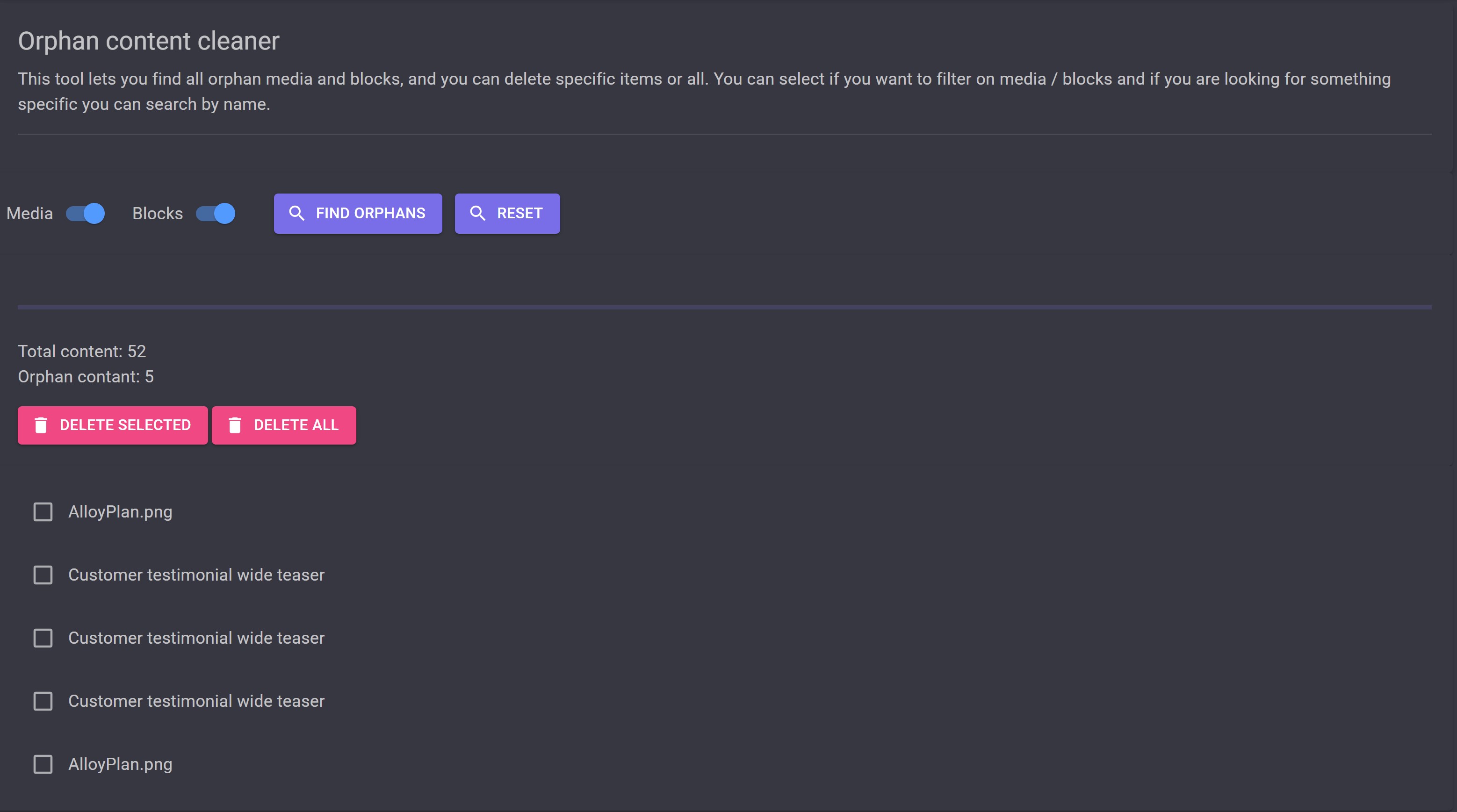Image resolution: width=1457 pixels, height=812 pixels.
Task: Click the trash icon in Delete All
Action: pyautogui.click(x=235, y=425)
